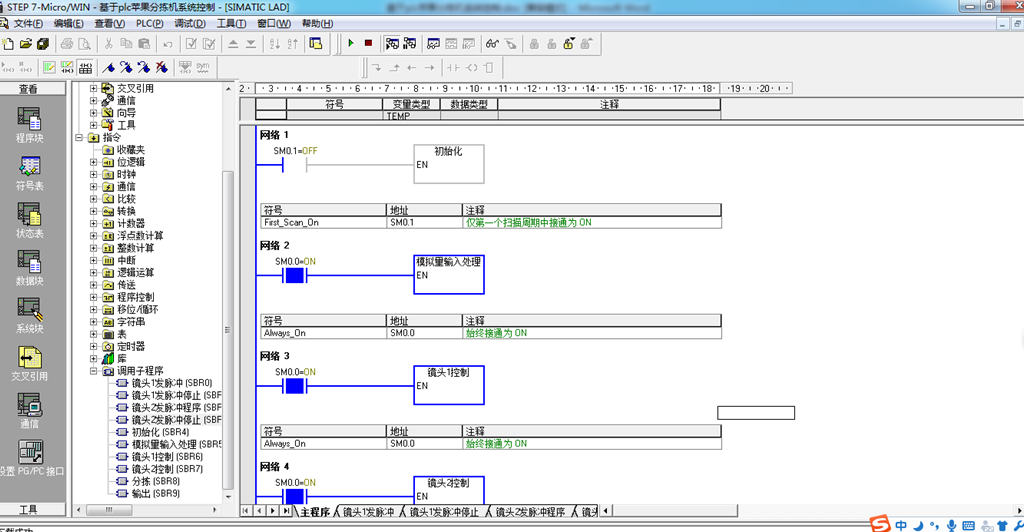Image resolution: width=1024 pixels, height=532 pixels.
Task: Open the PLC(P) menu
Action: [150, 23]
